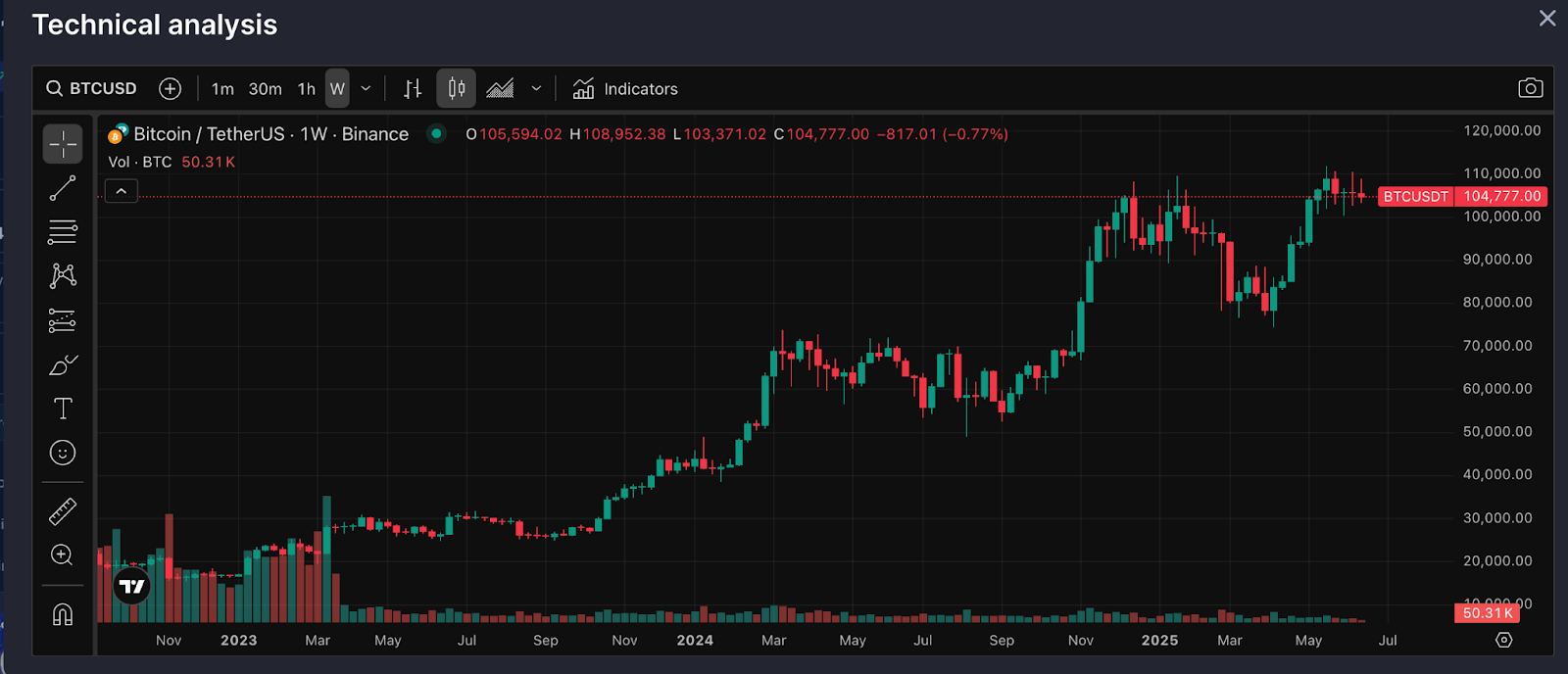This screenshot has width=1568, height=674.
Task: Select the trend line drawing tool
Action: (x=63, y=188)
